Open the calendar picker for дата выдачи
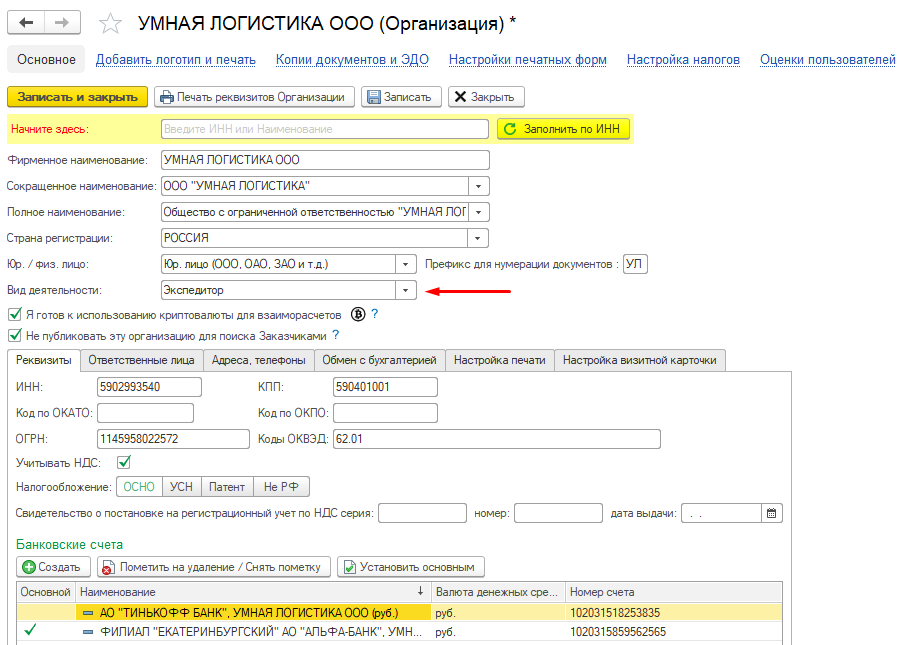The height and width of the screenshot is (645, 918). 772,513
